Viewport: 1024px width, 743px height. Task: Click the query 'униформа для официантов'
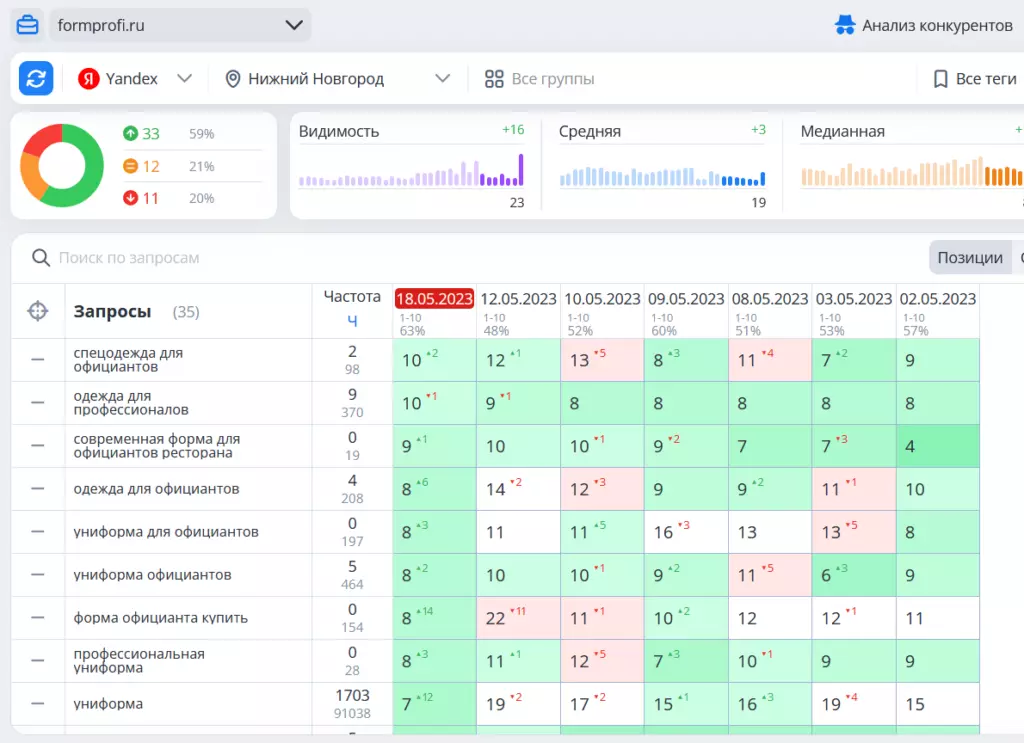click(x=166, y=531)
